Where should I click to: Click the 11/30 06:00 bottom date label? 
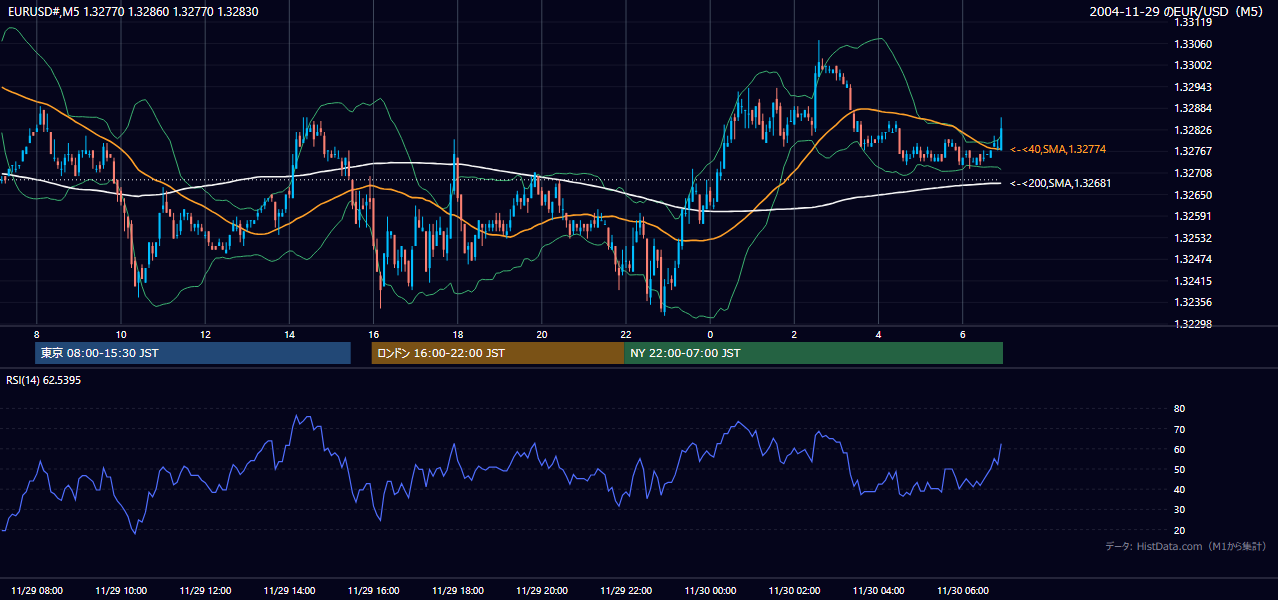click(x=962, y=590)
